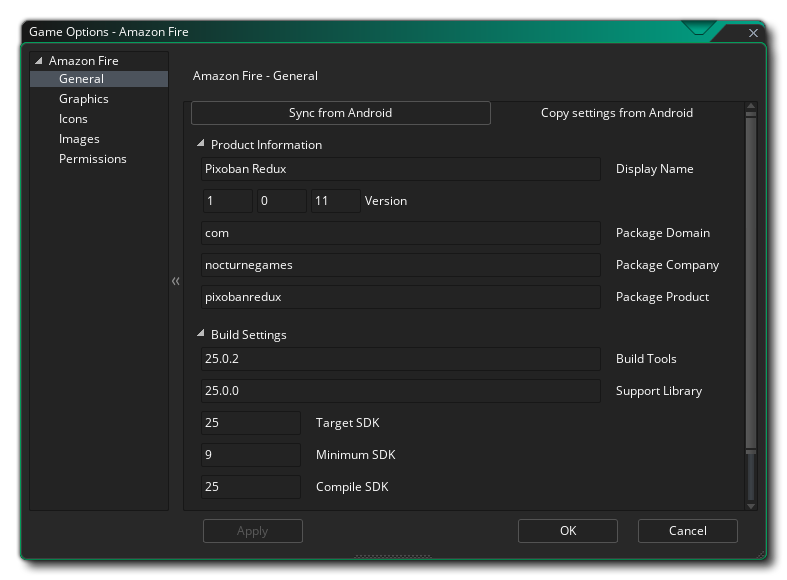Click the 'Target SDK' label
787x580 pixels.
coord(347,423)
